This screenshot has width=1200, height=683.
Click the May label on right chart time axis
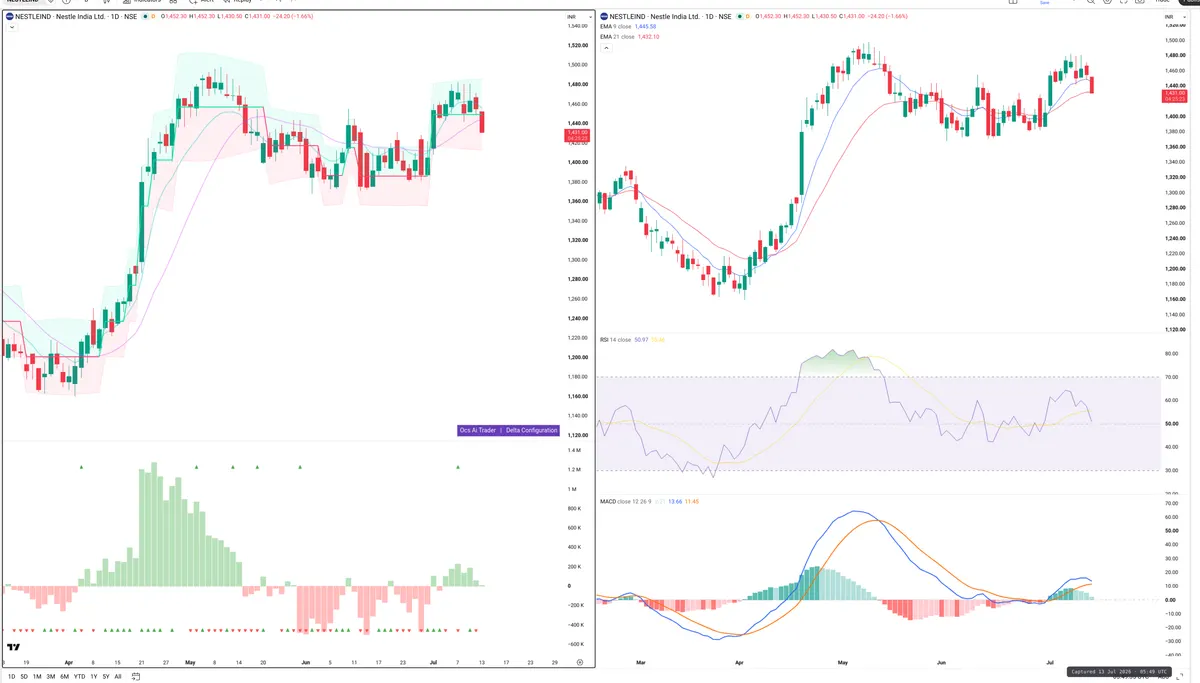click(x=842, y=662)
